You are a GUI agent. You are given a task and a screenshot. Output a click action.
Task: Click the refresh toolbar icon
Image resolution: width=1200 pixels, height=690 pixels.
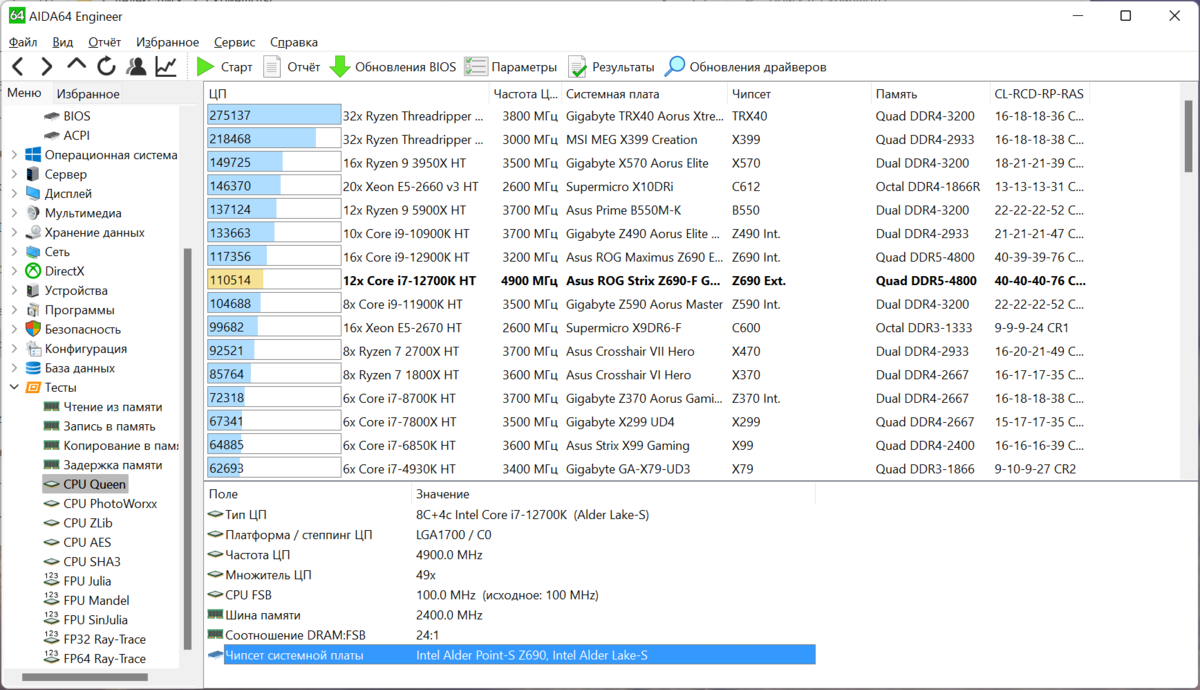(106, 67)
